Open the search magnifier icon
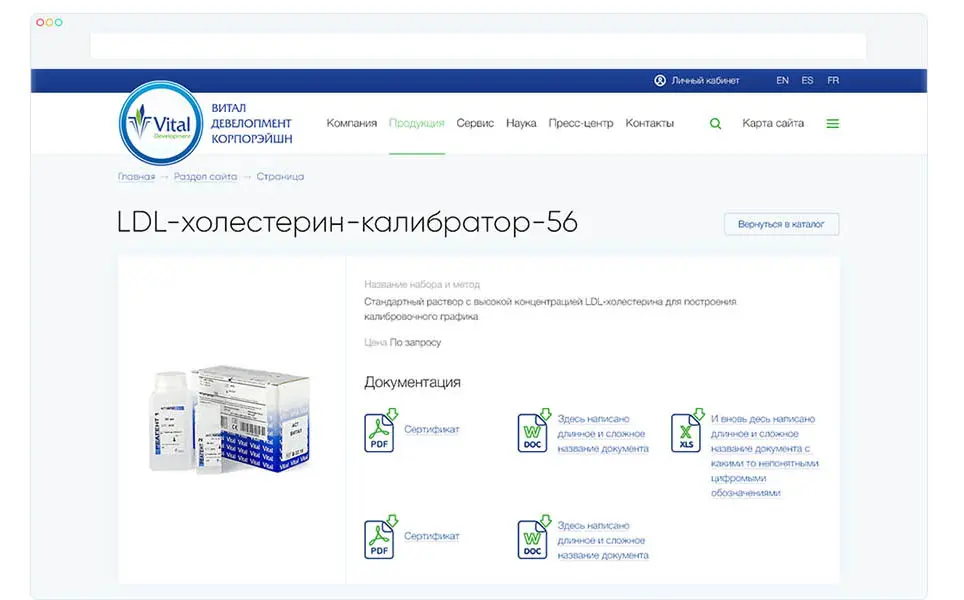 (x=715, y=124)
